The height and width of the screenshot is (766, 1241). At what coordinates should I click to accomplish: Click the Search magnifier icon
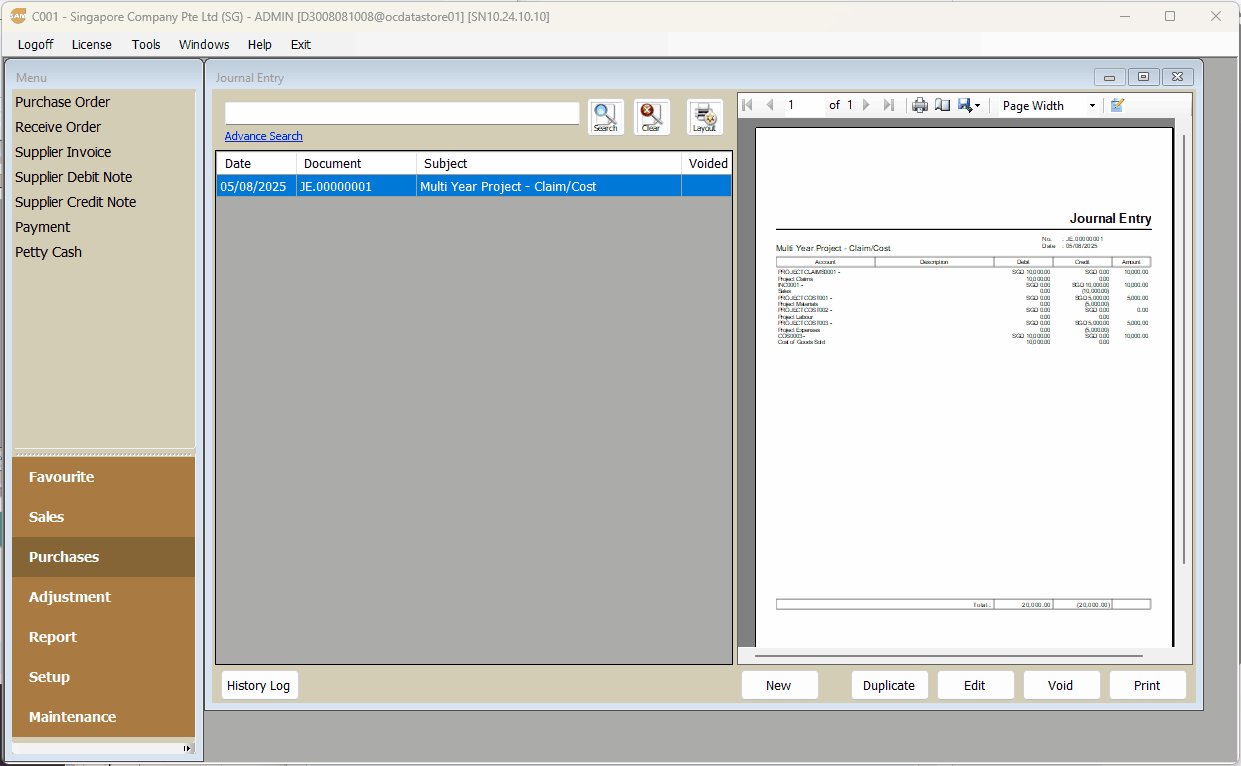605,116
